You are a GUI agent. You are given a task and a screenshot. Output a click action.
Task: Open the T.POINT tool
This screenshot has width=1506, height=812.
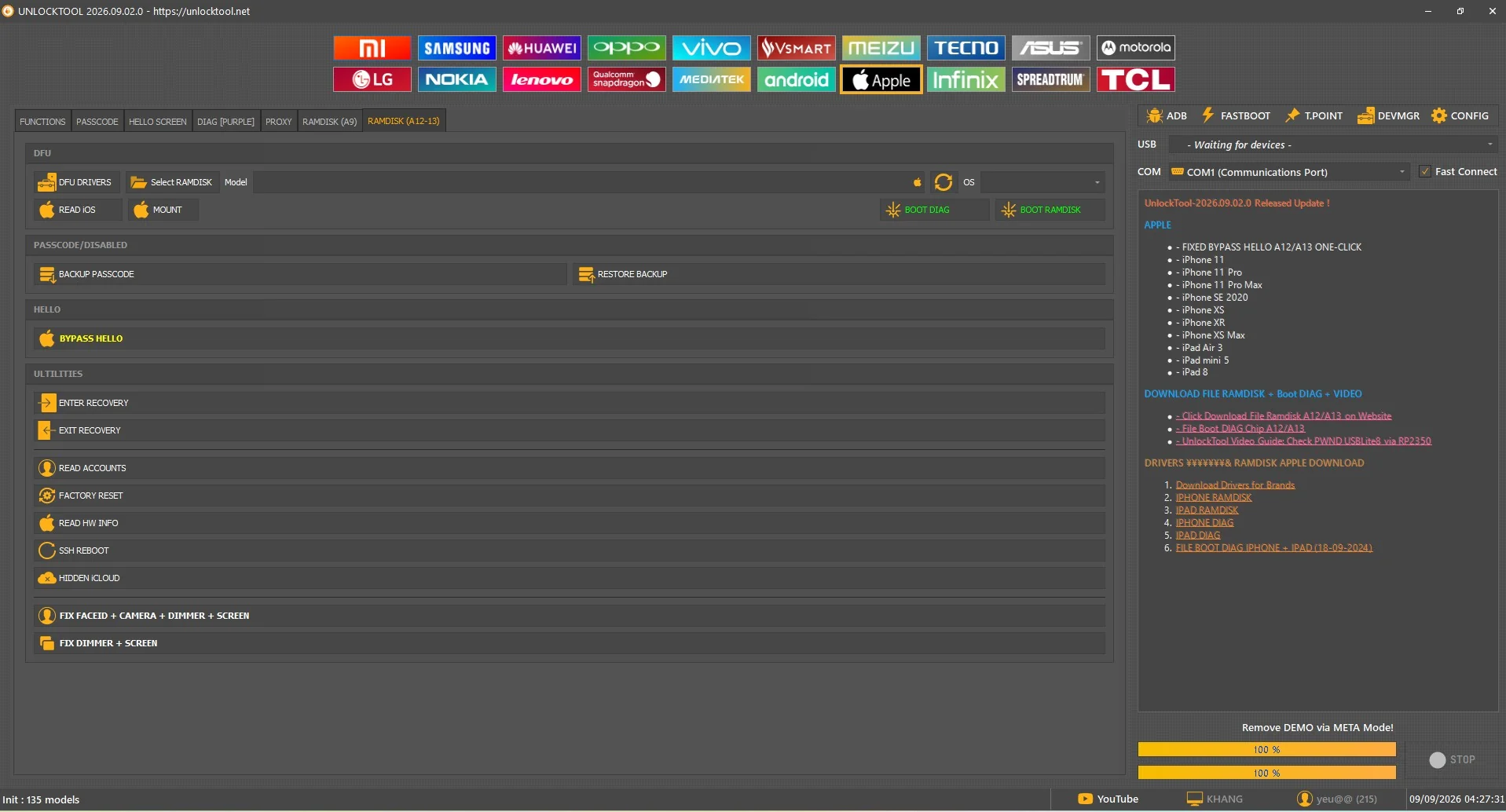[x=1314, y=115]
